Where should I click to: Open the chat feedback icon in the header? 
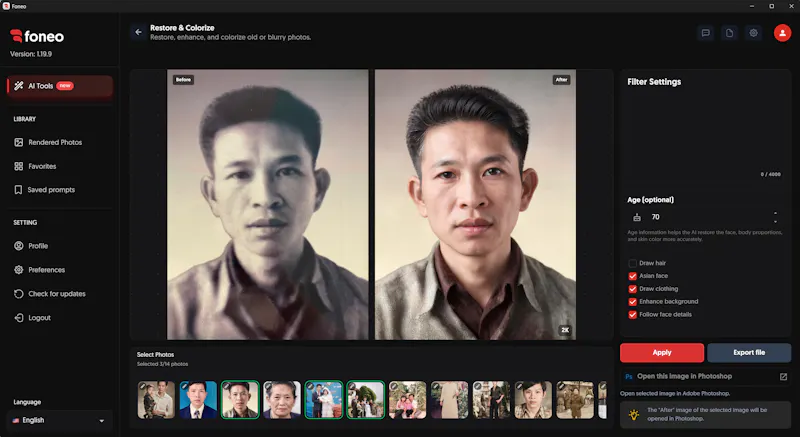[706, 33]
